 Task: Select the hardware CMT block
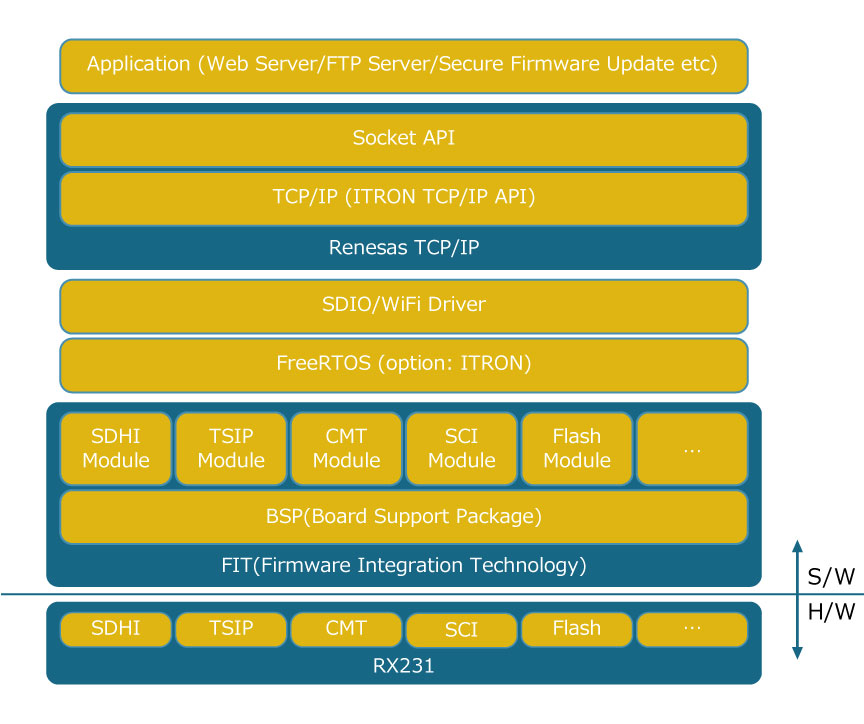coord(346,629)
